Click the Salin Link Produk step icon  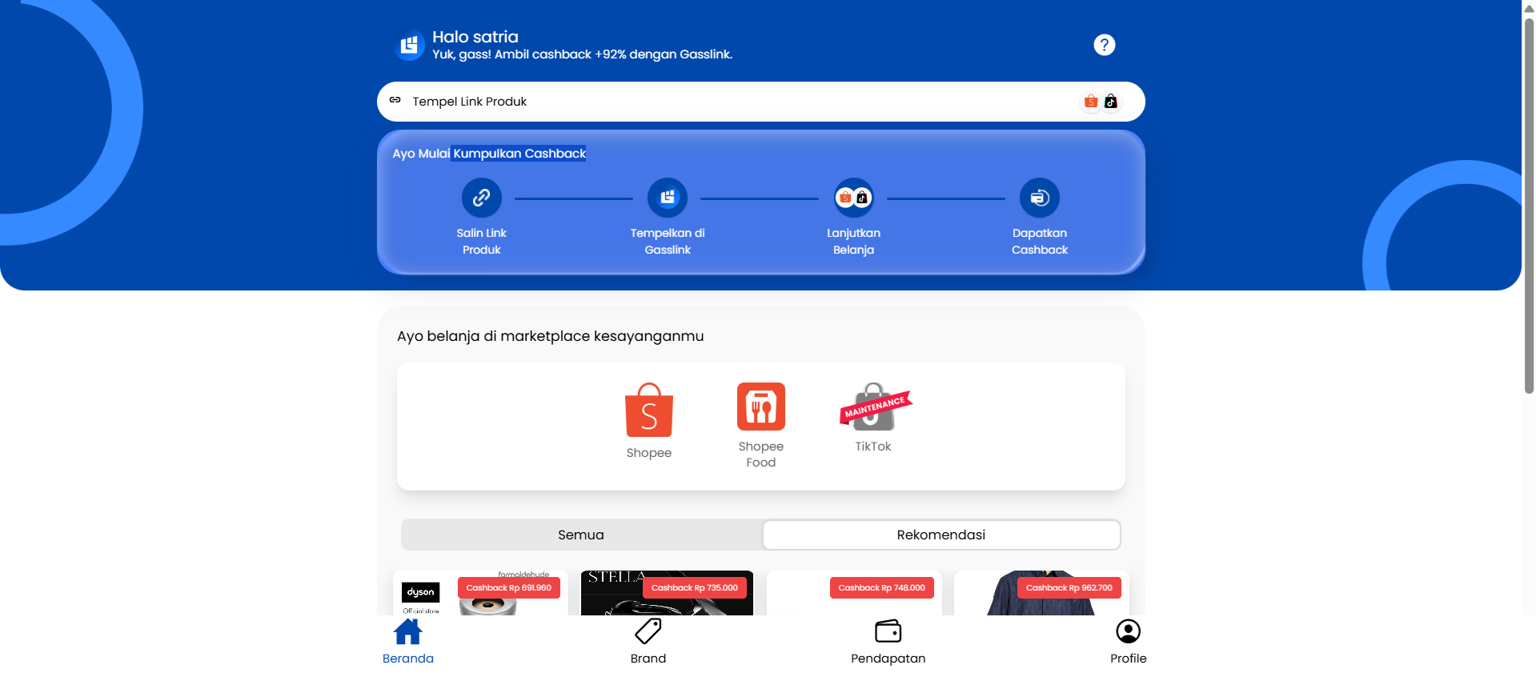pos(481,198)
